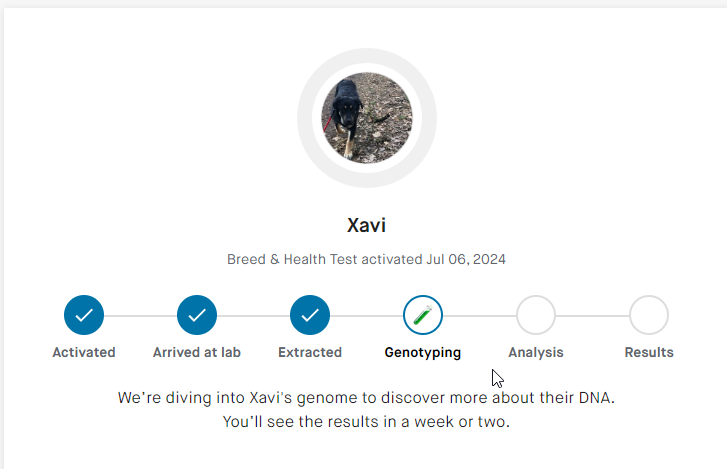
Task: Click the Xavi name heading
Action: [367, 226]
